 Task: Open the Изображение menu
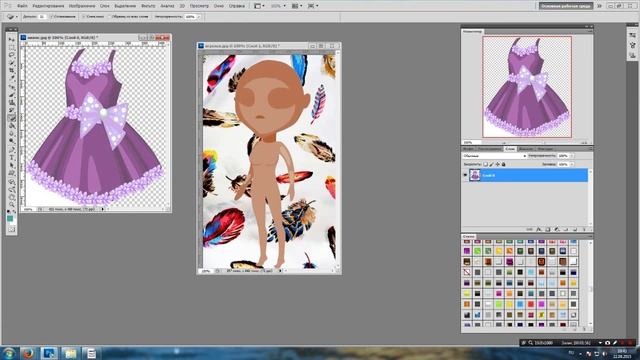tap(82, 6)
